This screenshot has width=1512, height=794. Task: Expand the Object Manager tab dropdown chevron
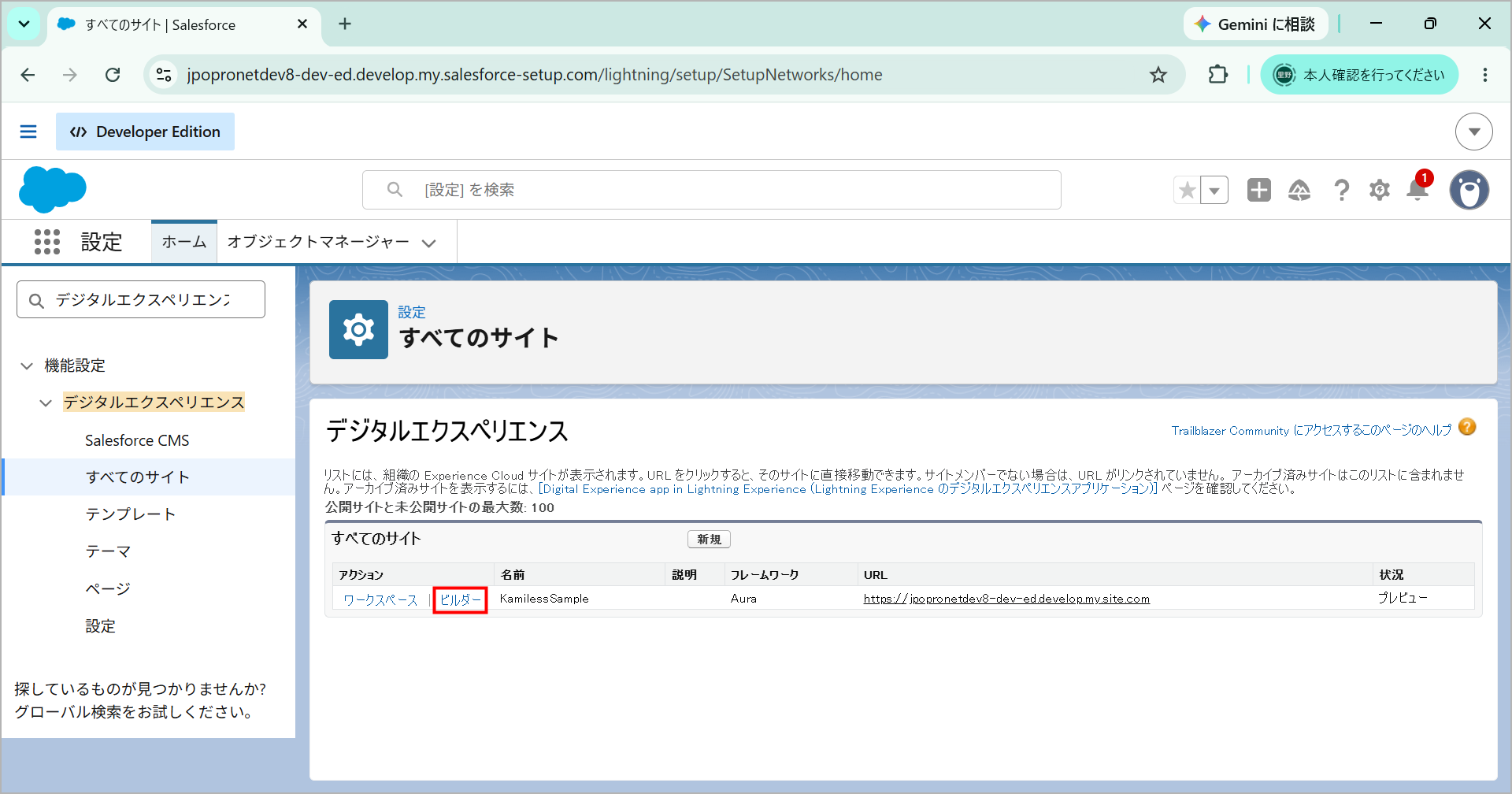click(429, 243)
